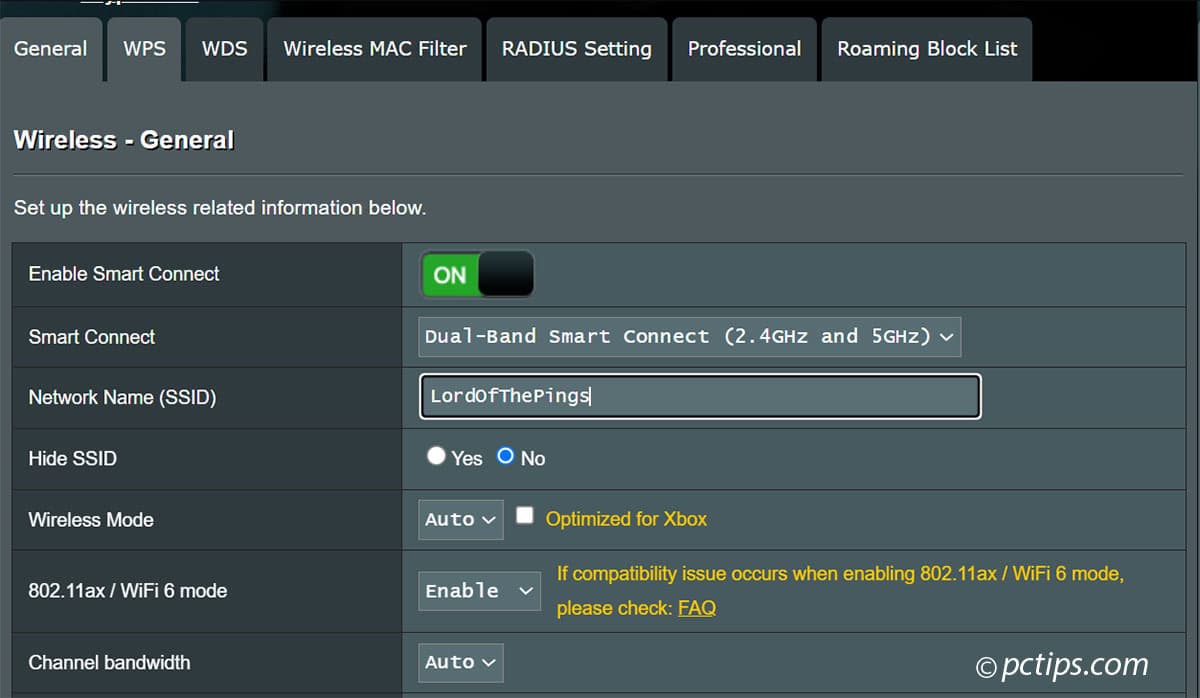Switch to the WPS tab

tap(143, 48)
